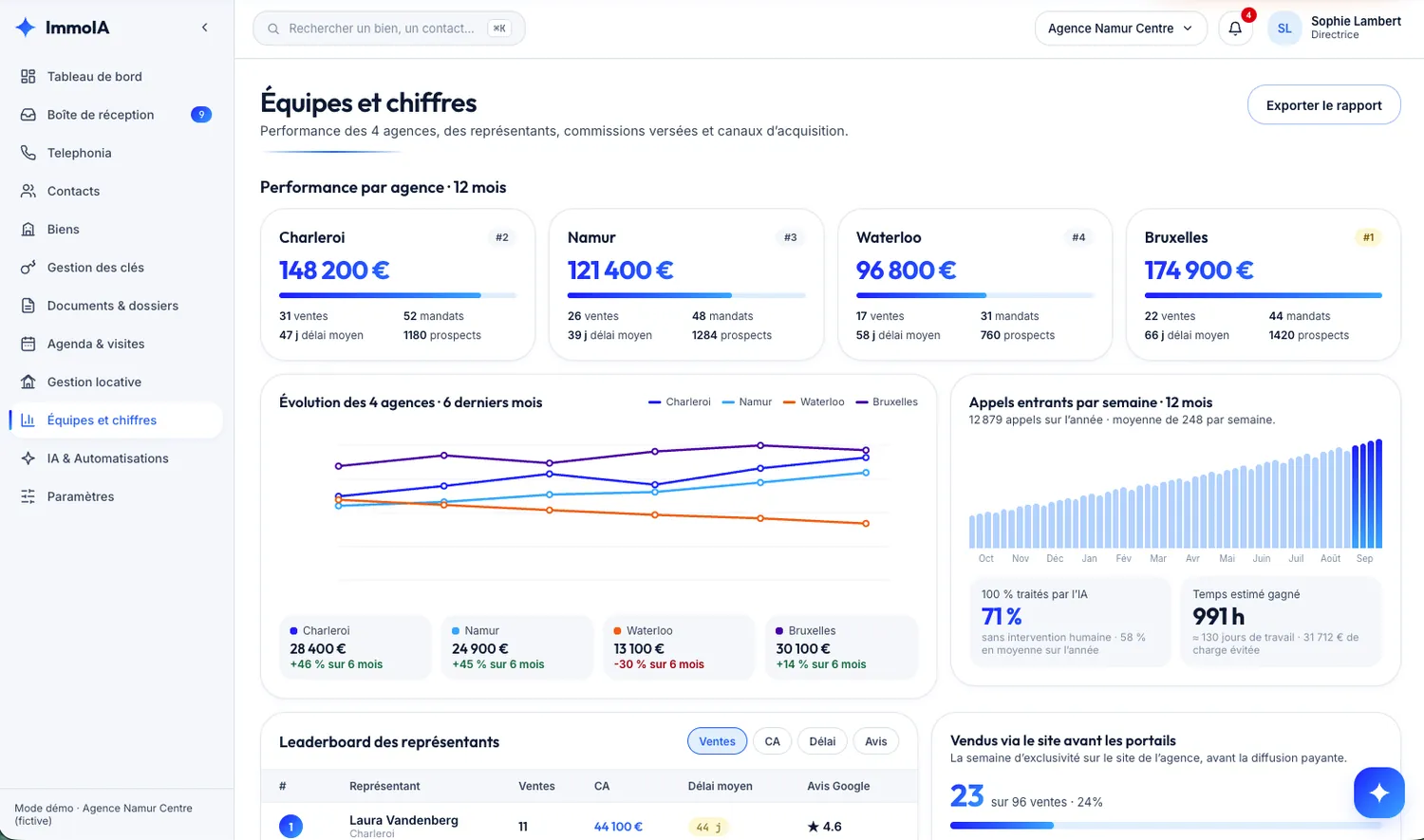Toggle the Namur series in chart legend
The height and width of the screenshot is (840, 1424).
coord(747,402)
